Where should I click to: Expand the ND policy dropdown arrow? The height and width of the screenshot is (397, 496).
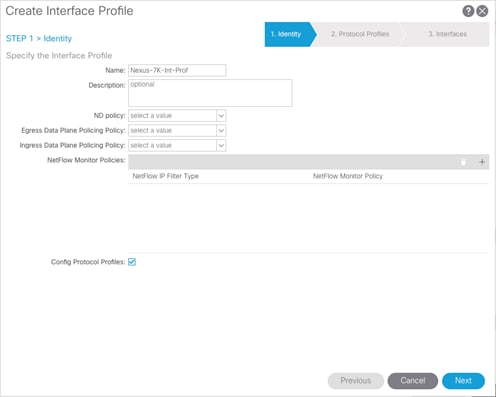pos(221,116)
